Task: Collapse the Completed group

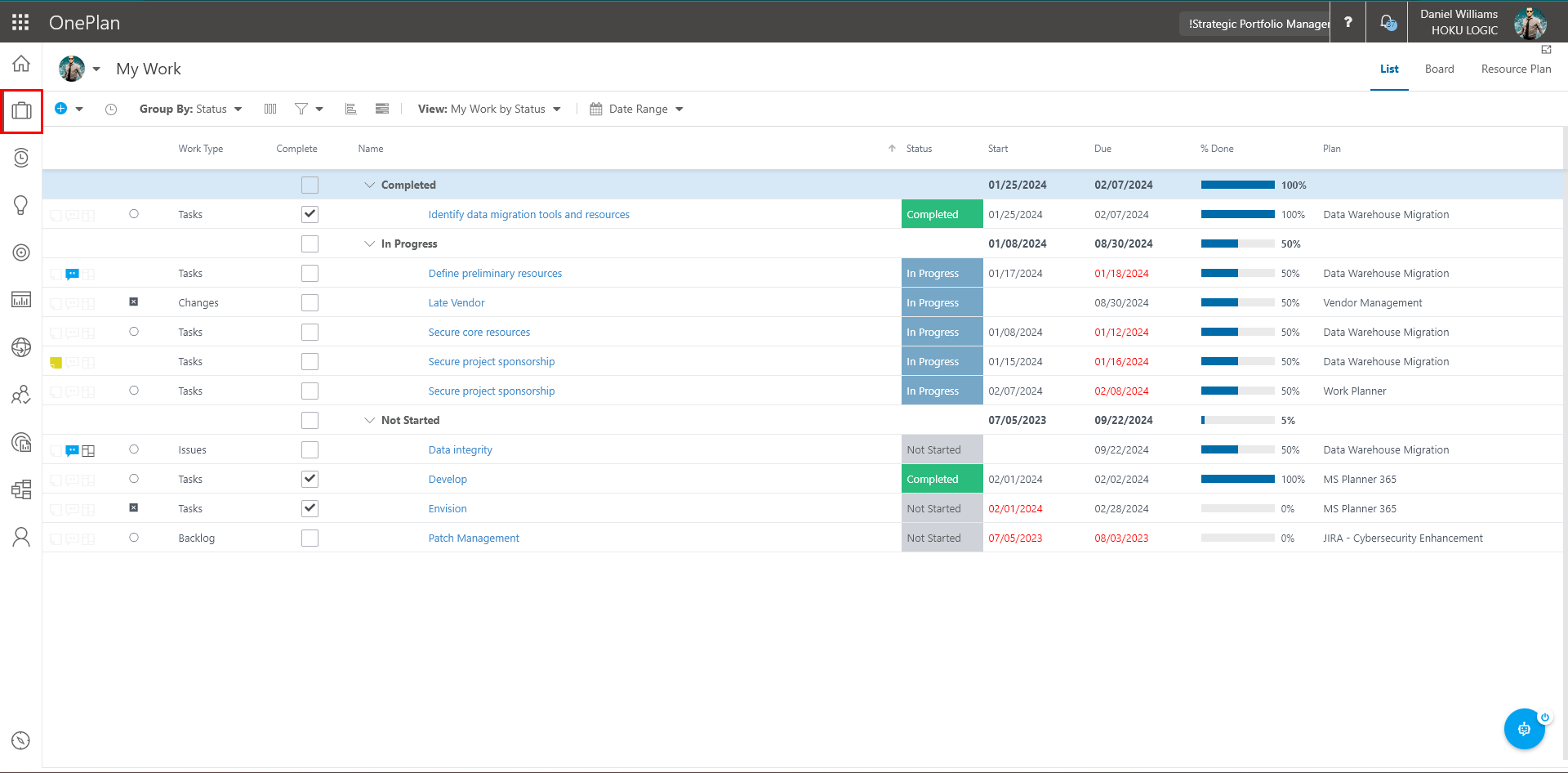Action: click(369, 185)
